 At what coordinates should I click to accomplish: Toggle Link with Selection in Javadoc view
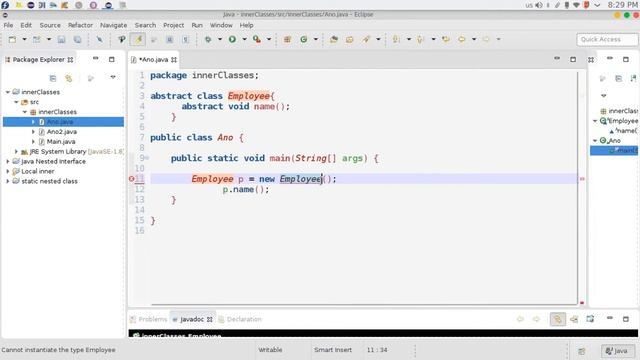point(558,319)
